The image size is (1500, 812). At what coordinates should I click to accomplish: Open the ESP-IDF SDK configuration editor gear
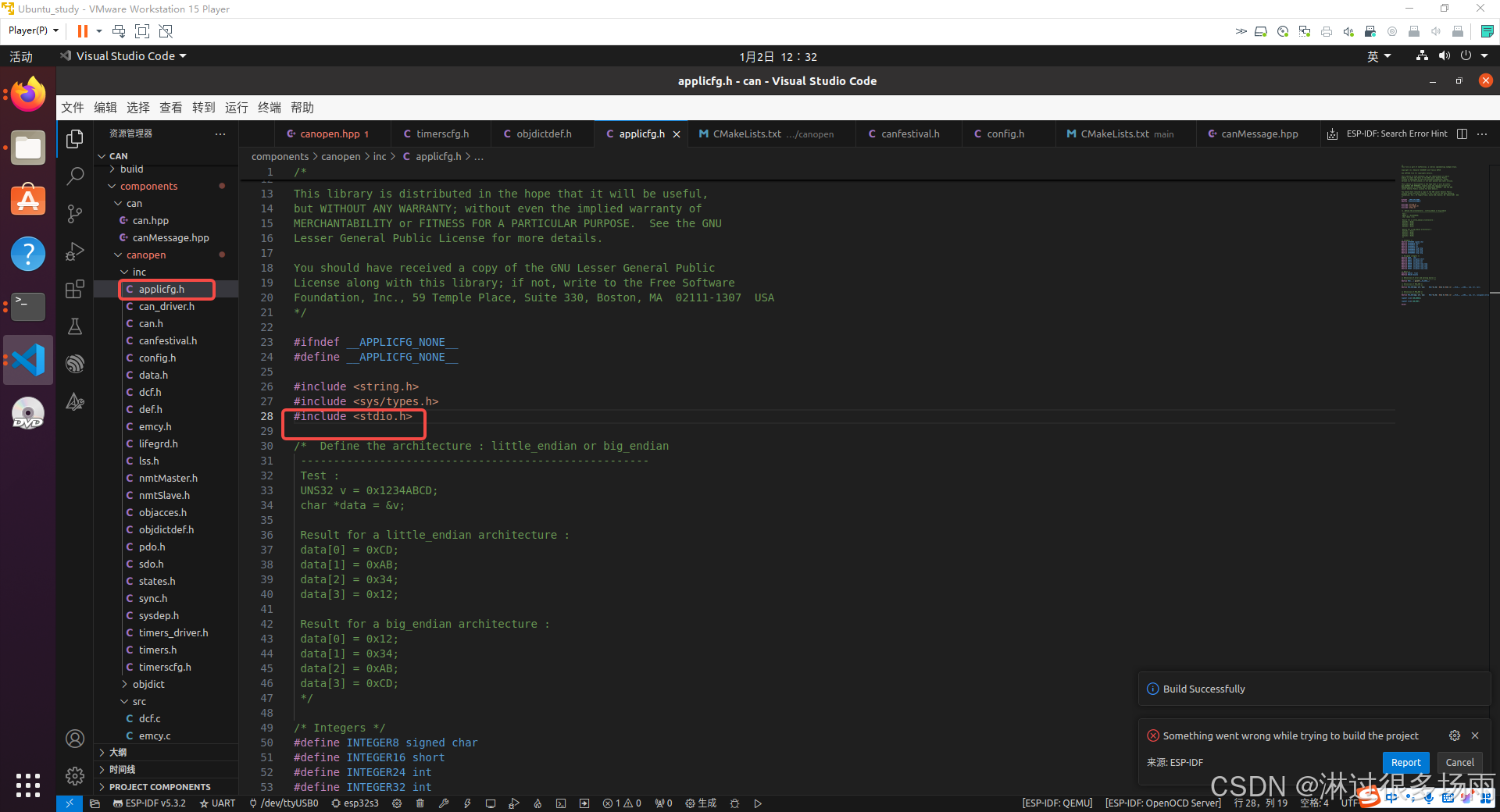(397, 803)
